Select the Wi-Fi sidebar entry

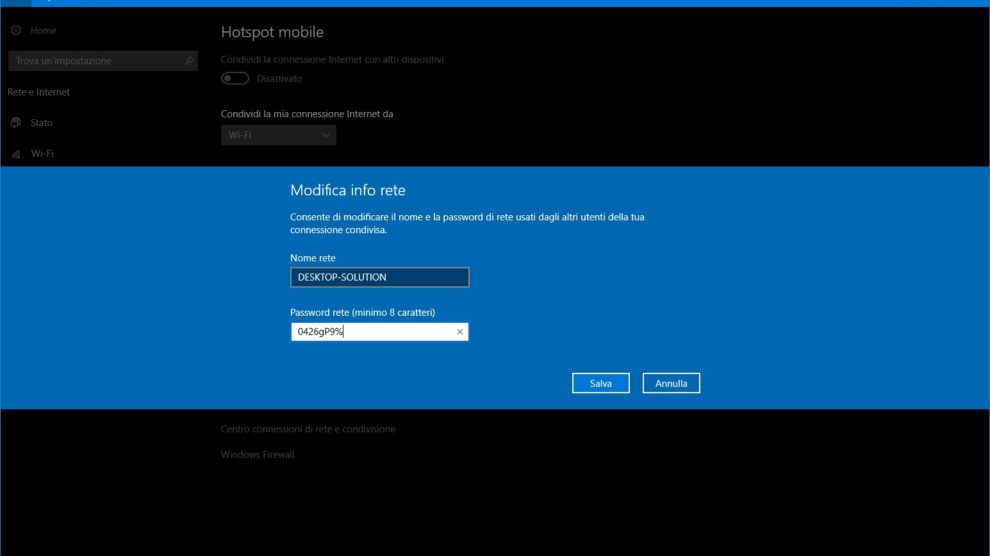42,154
